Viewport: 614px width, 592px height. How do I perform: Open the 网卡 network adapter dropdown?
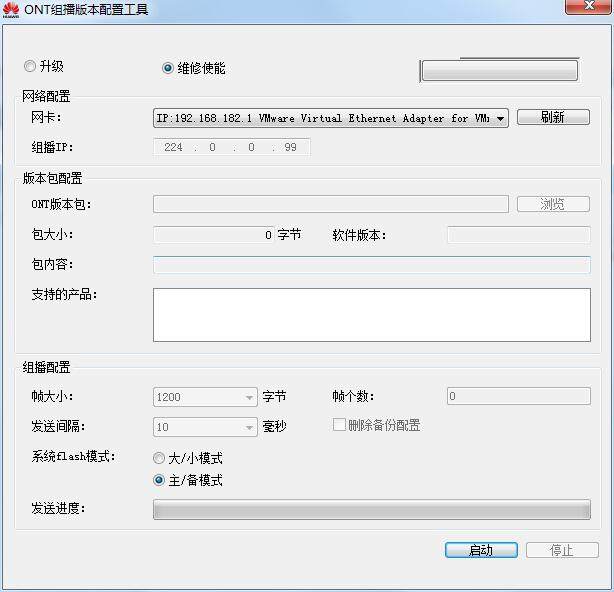tap(330, 118)
